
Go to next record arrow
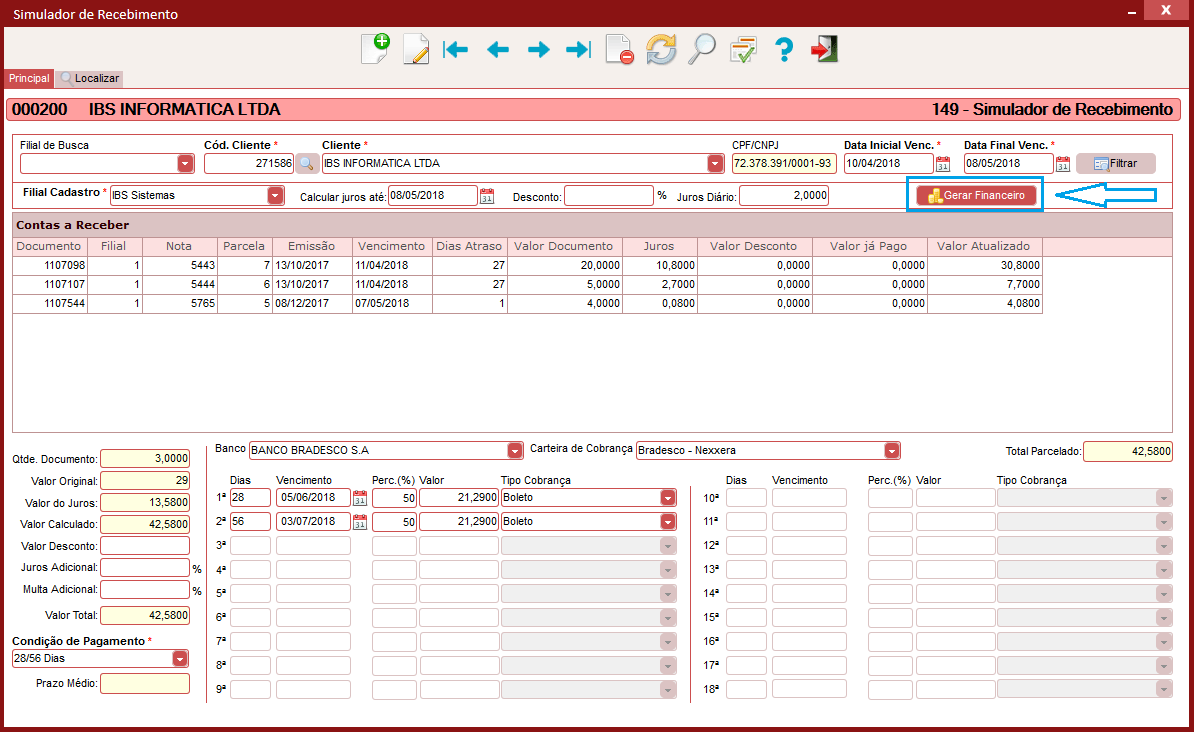[538, 50]
